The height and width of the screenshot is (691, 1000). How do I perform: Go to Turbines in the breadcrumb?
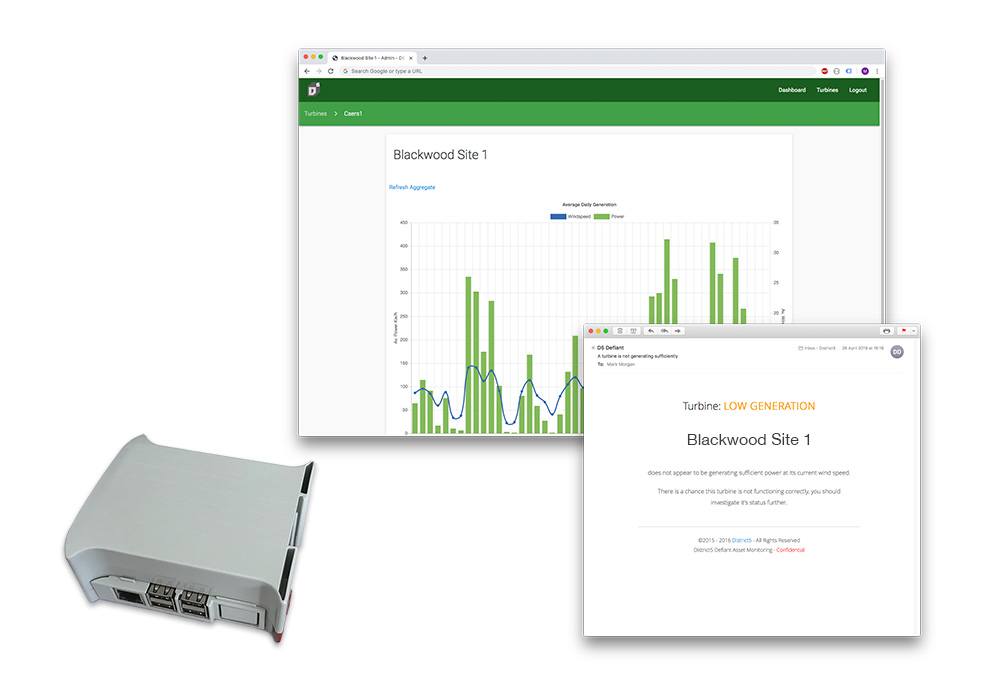(x=316, y=114)
